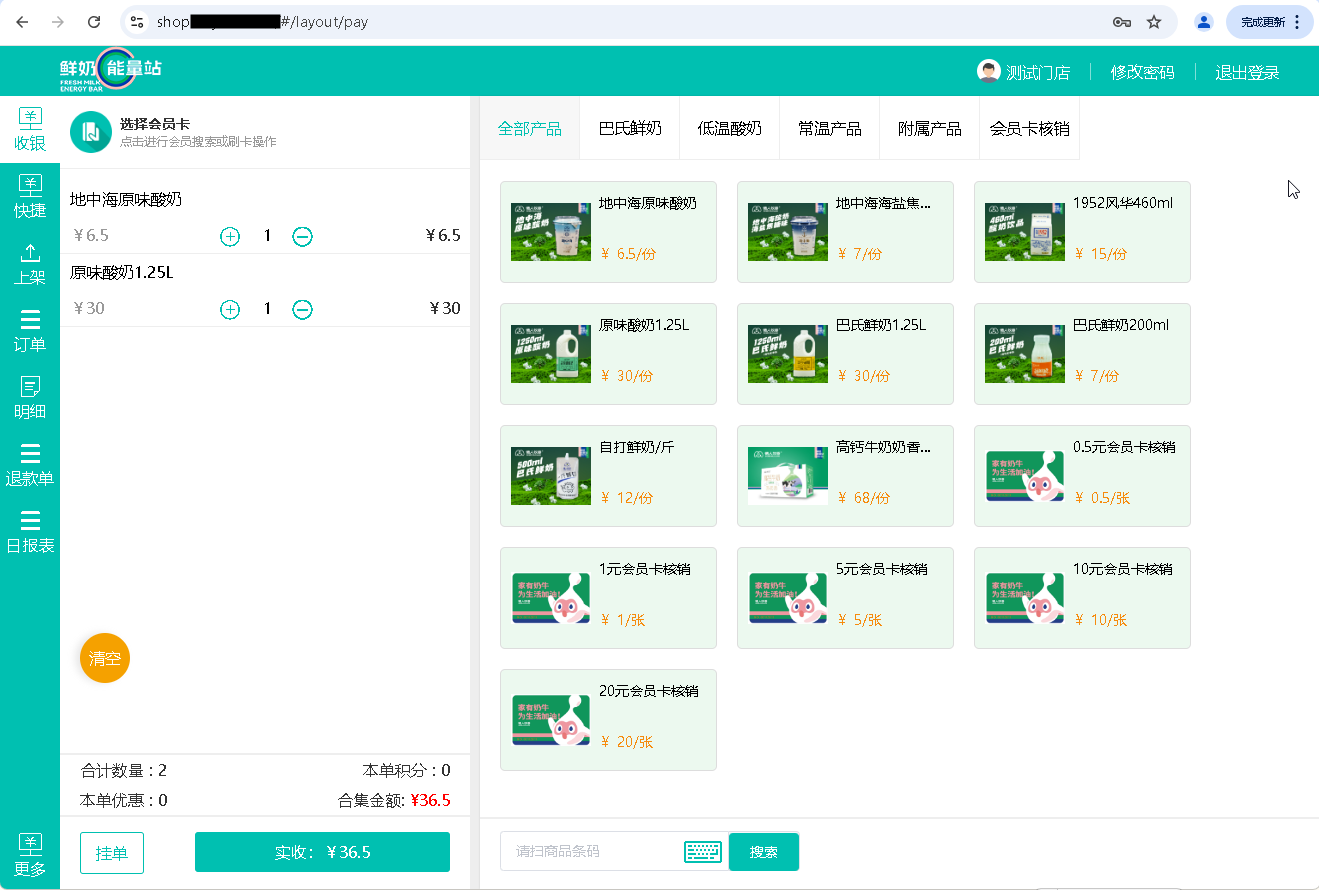Decrease quantity of 原味酸奶1.25L

point(302,309)
